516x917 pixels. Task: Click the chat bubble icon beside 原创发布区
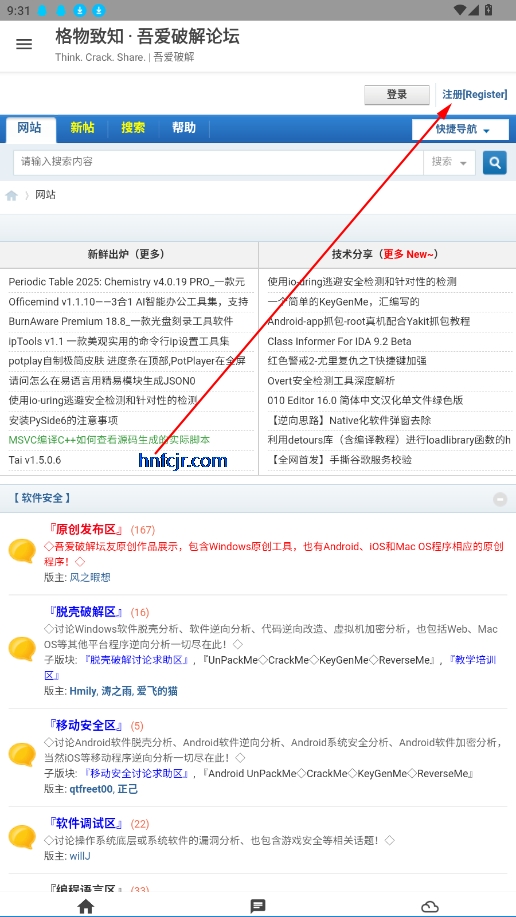pos(22,551)
